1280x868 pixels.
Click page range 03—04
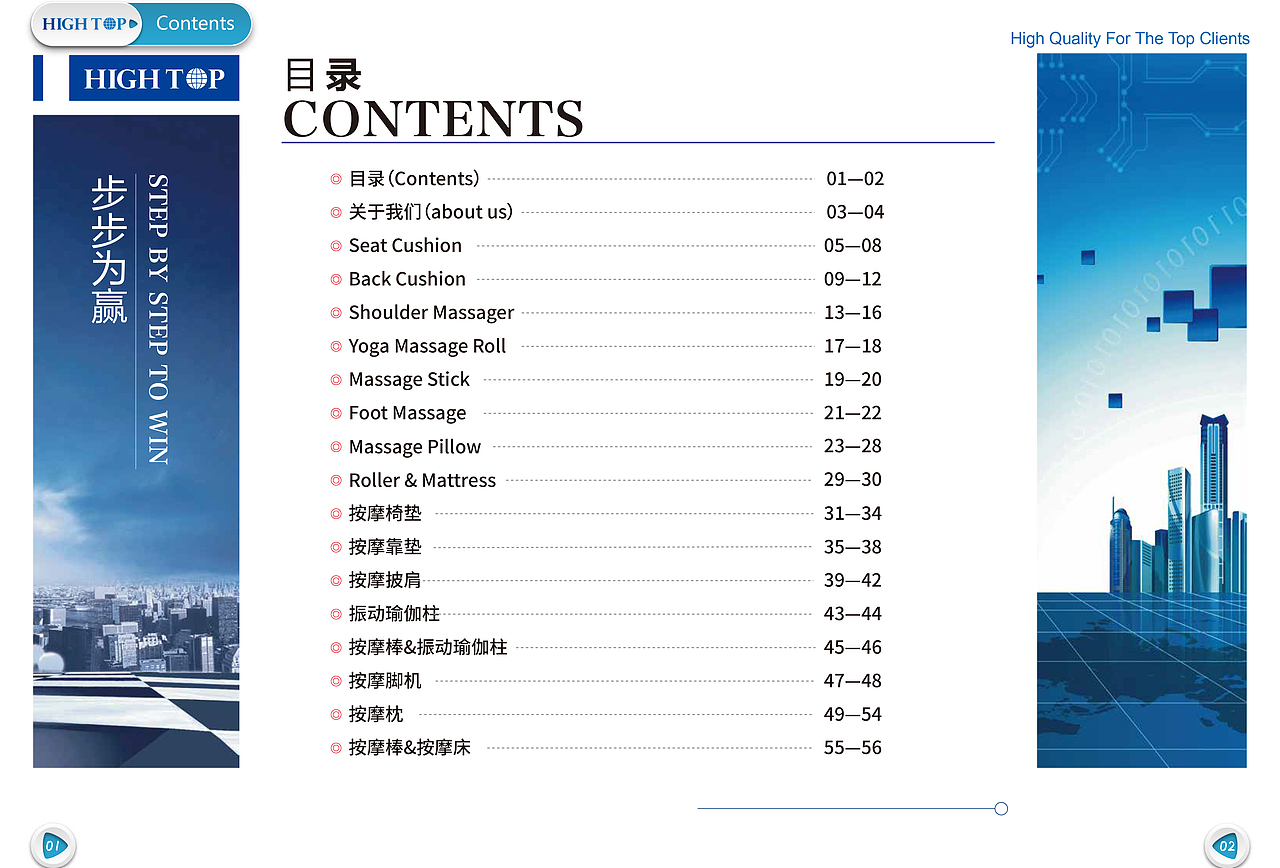(x=855, y=212)
